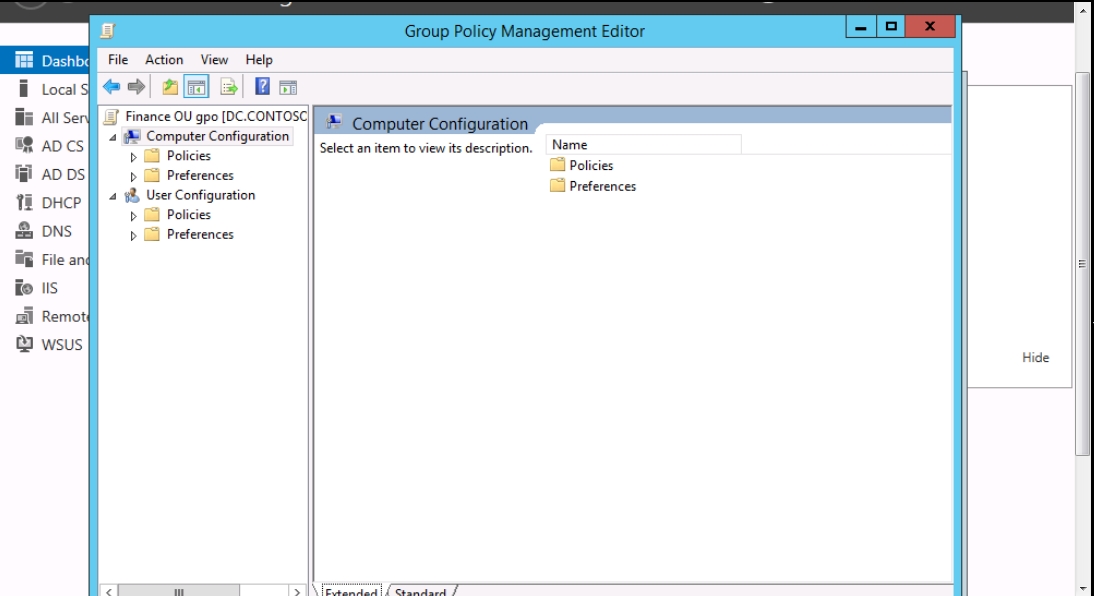This screenshot has width=1094, height=596.
Task: Click Computer Configuration tree icon
Action: [132, 136]
